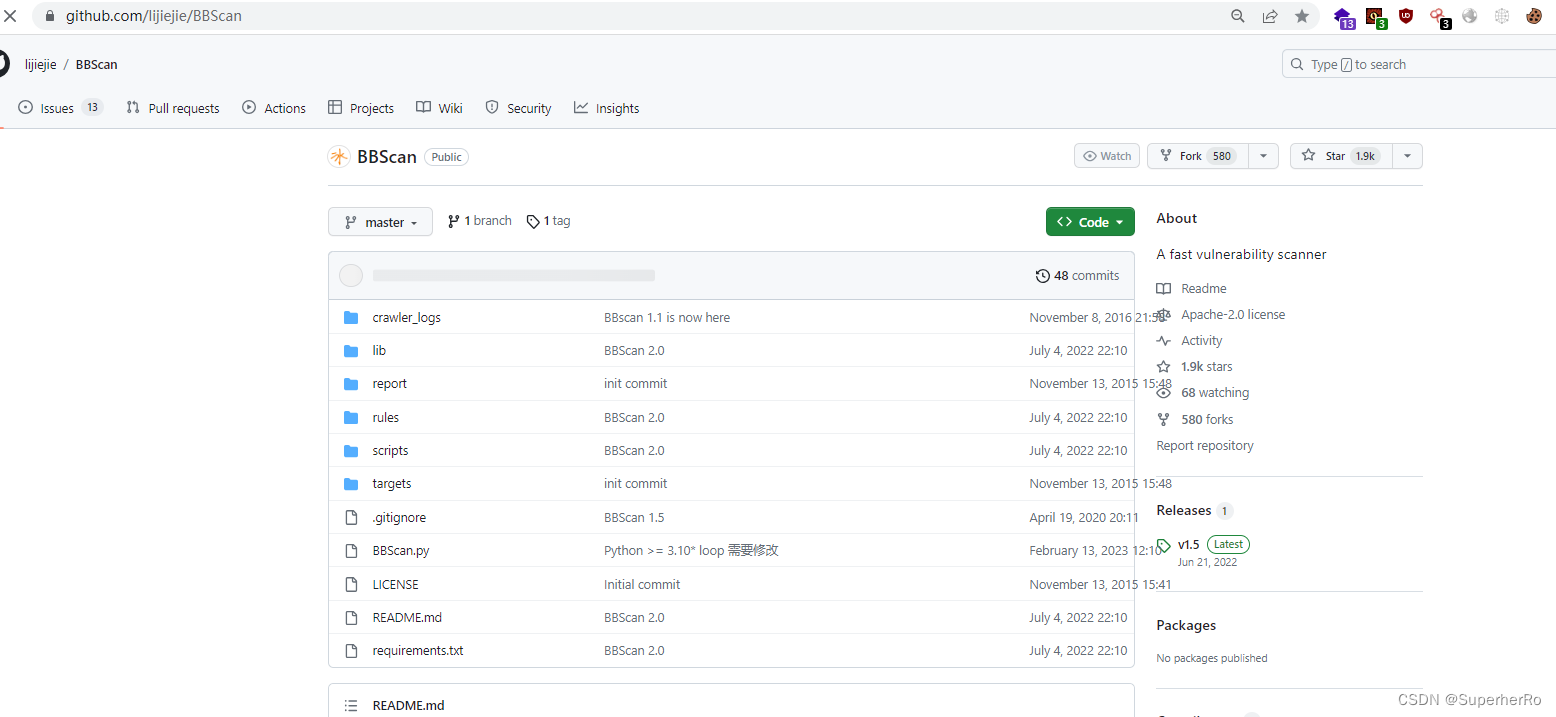Open the Security tab
The width and height of the screenshot is (1556, 717).
pos(518,108)
